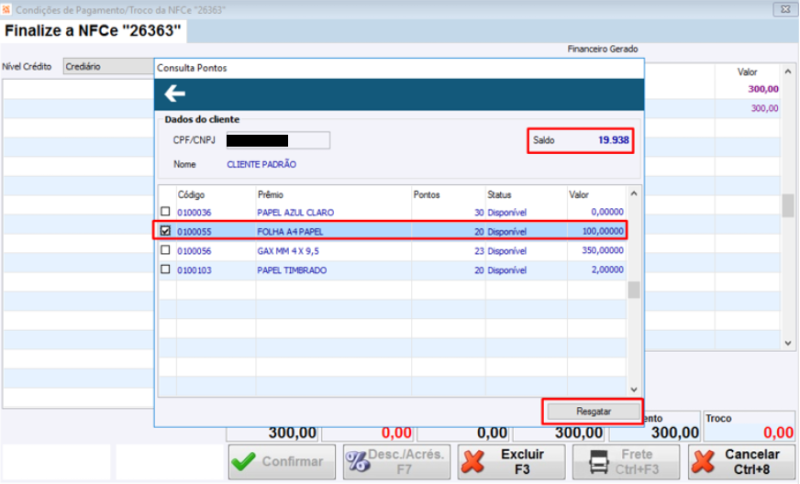Click the 2,00000 value cell

click(607, 270)
